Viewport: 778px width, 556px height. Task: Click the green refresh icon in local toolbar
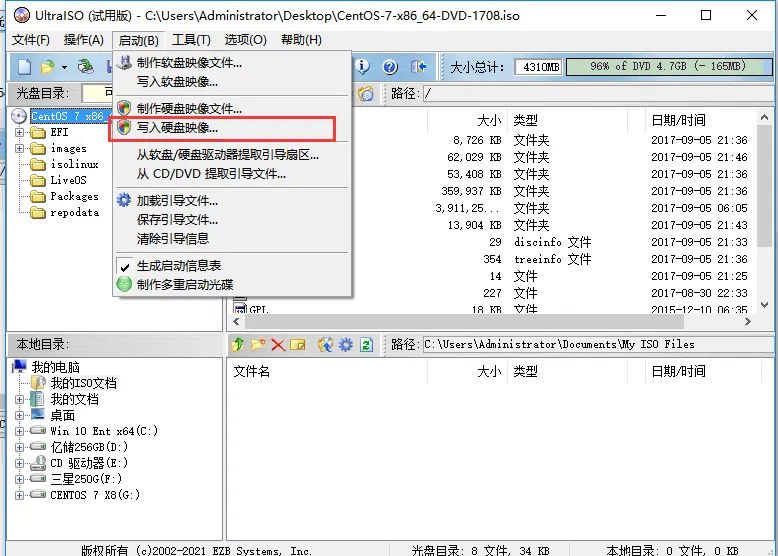click(x=367, y=344)
